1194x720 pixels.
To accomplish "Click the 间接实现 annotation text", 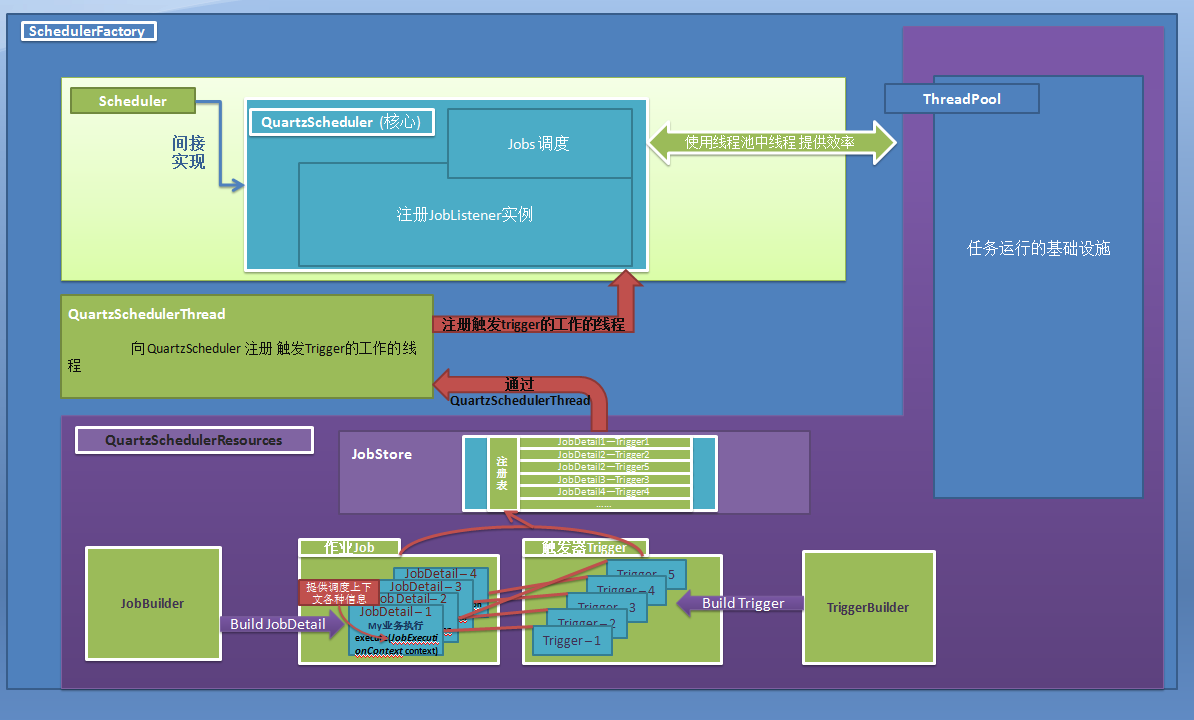I will click(188, 152).
